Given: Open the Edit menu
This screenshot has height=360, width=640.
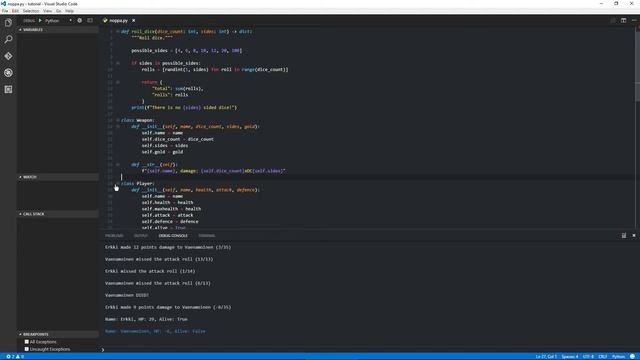Looking at the screenshot, I should [16, 11].
